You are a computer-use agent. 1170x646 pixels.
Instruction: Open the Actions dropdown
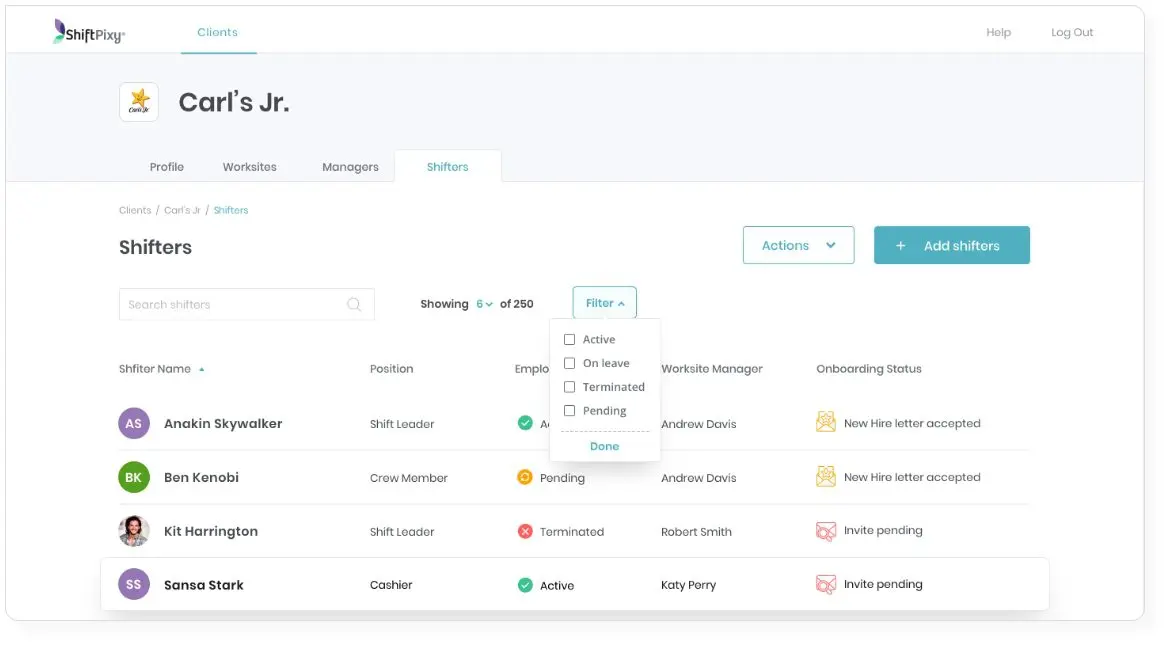(x=798, y=245)
